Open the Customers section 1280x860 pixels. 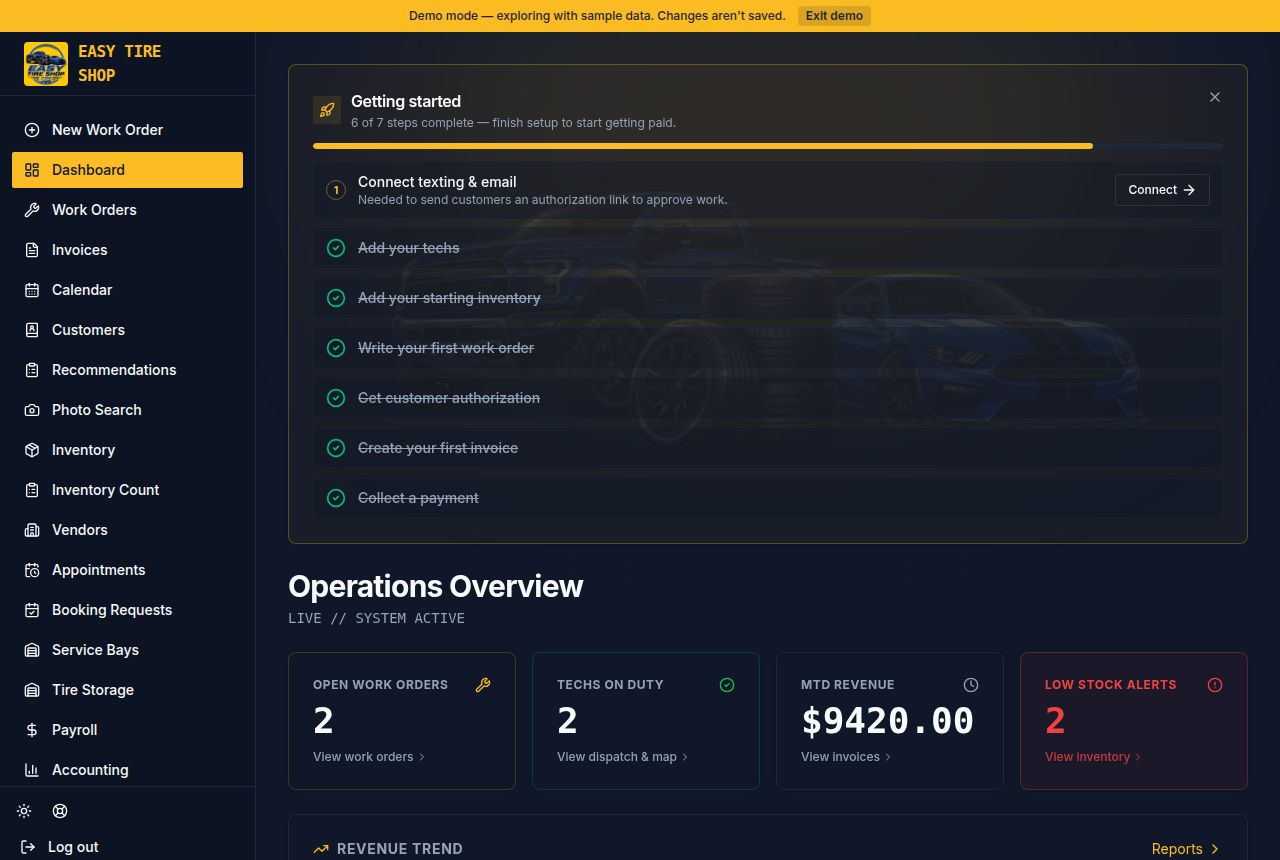(x=127, y=330)
